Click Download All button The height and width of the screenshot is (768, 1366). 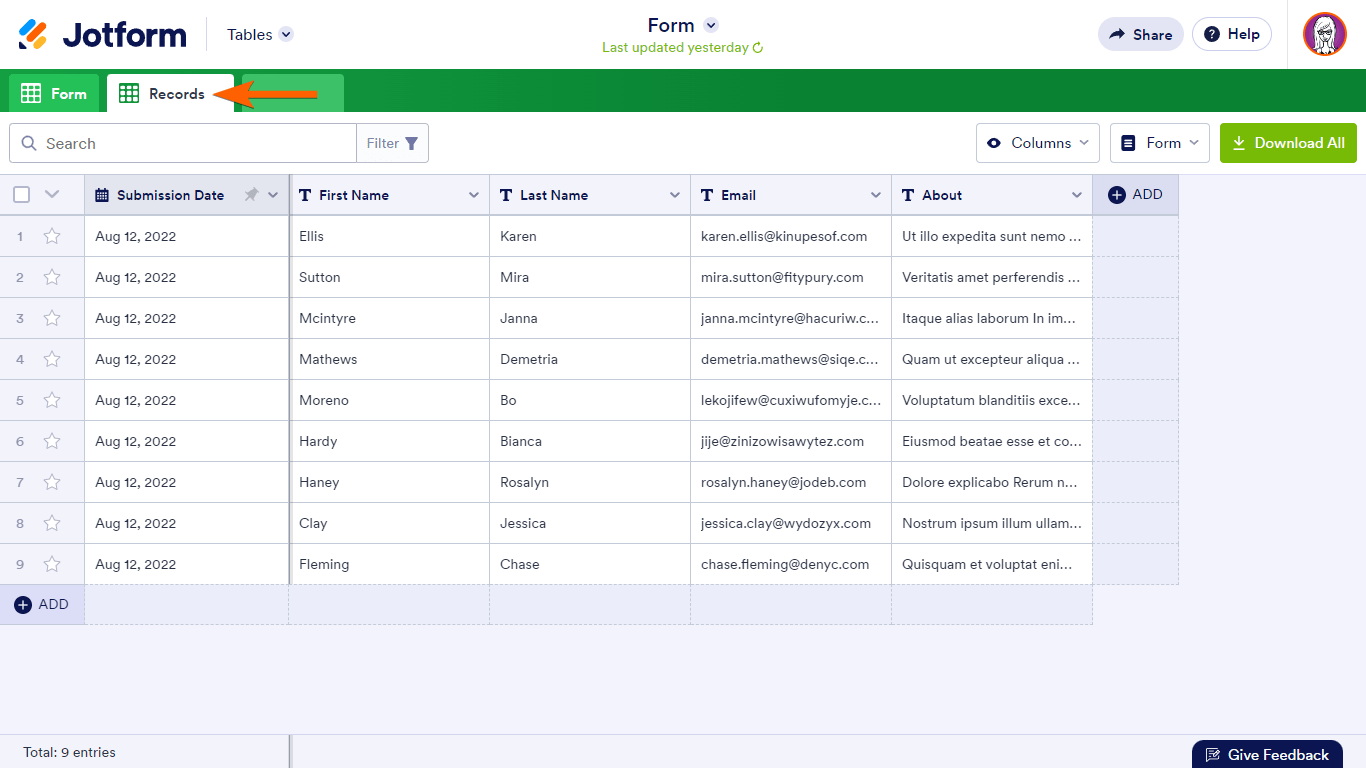tap(1288, 143)
